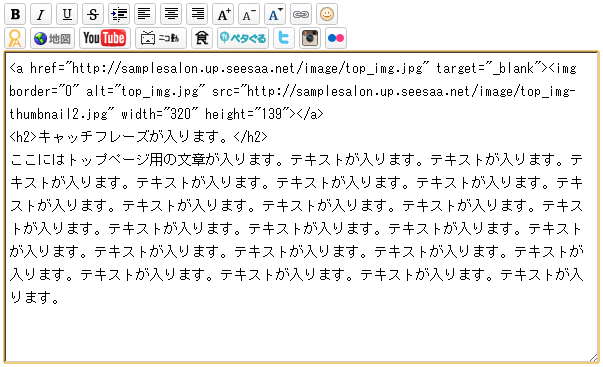Insert Twitter content with bird icon
The width and height of the screenshot is (603, 367).
[x=284, y=38]
